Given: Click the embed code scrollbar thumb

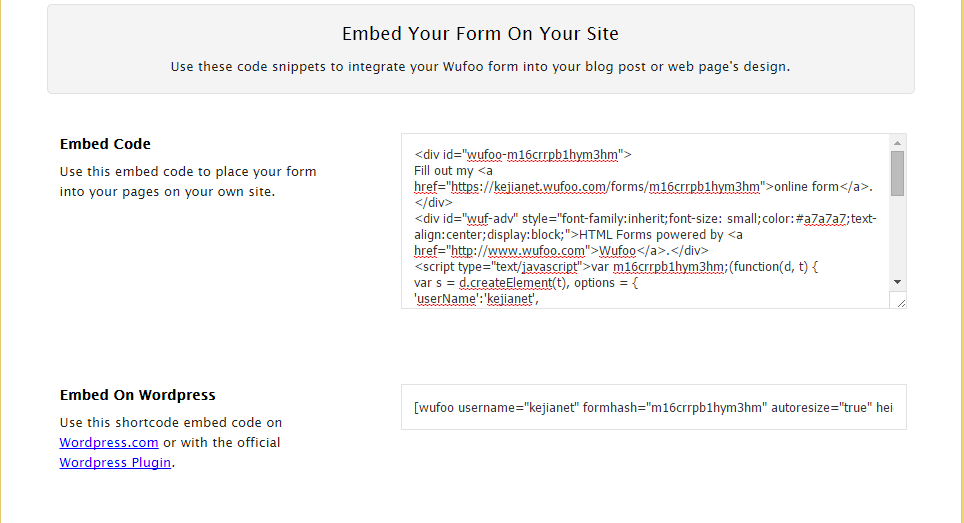Looking at the screenshot, I should point(897,173).
